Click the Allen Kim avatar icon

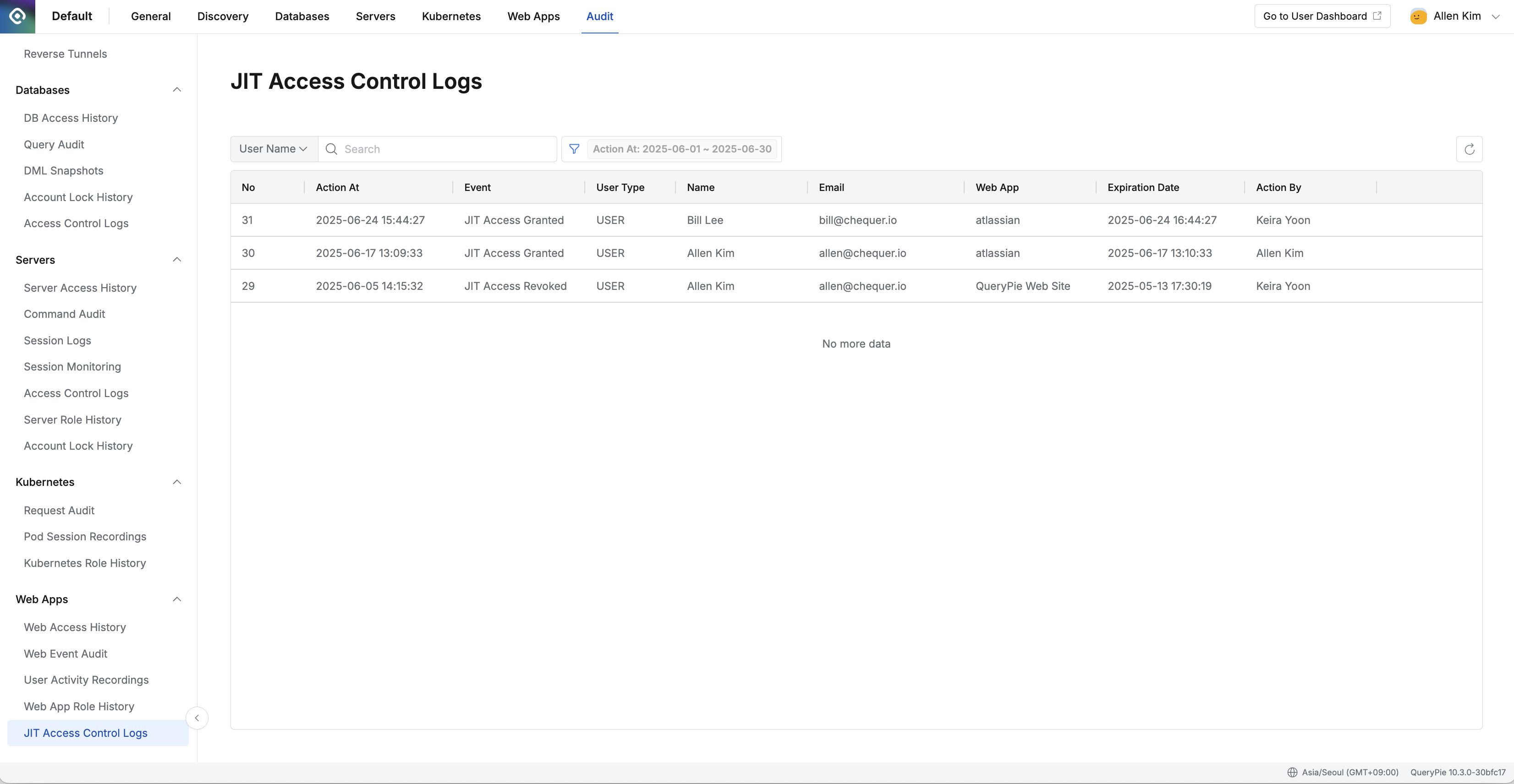click(x=1418, y=16)
